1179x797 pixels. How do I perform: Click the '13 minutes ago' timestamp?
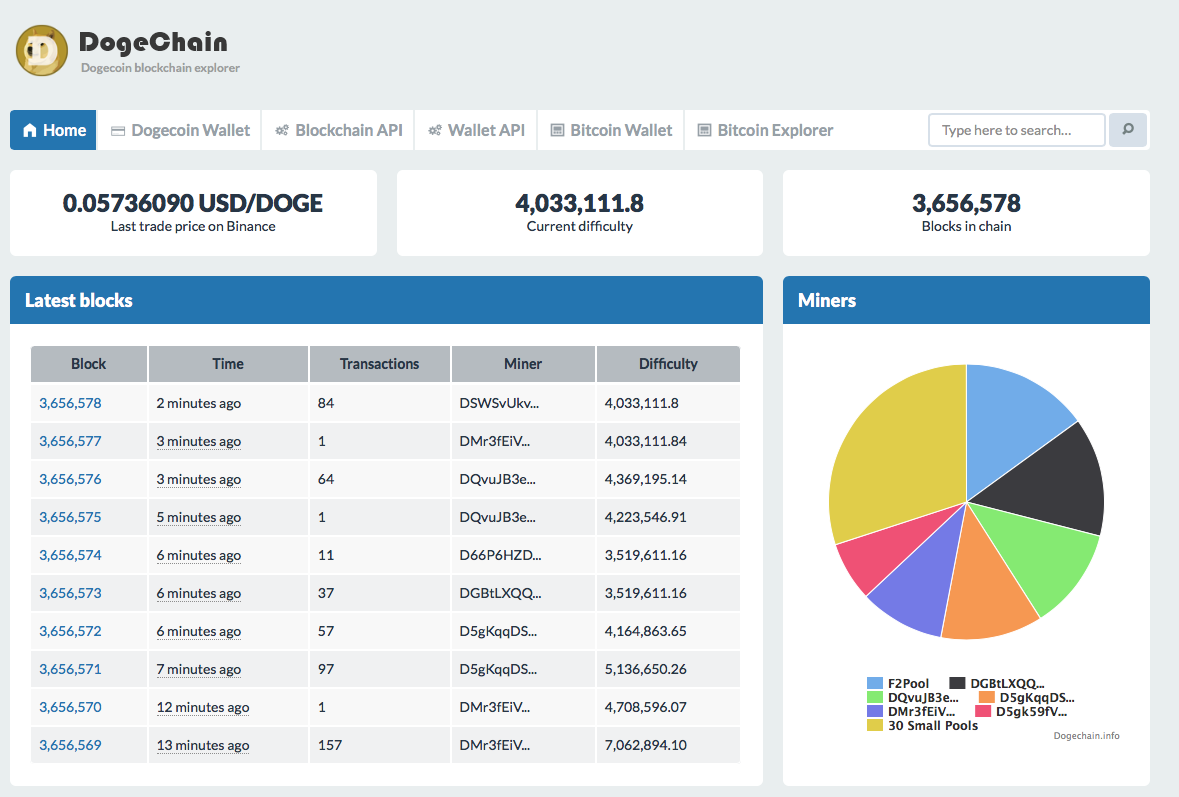point(203,745)
